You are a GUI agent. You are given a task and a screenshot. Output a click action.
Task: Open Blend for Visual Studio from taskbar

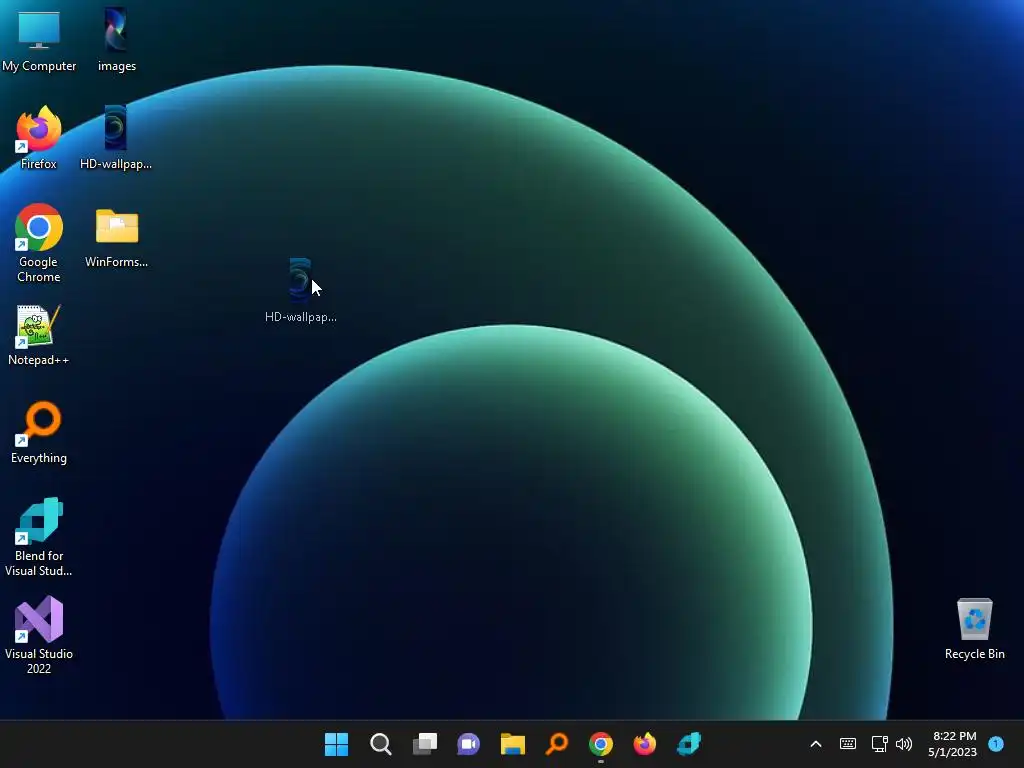[x=689, y=744]
